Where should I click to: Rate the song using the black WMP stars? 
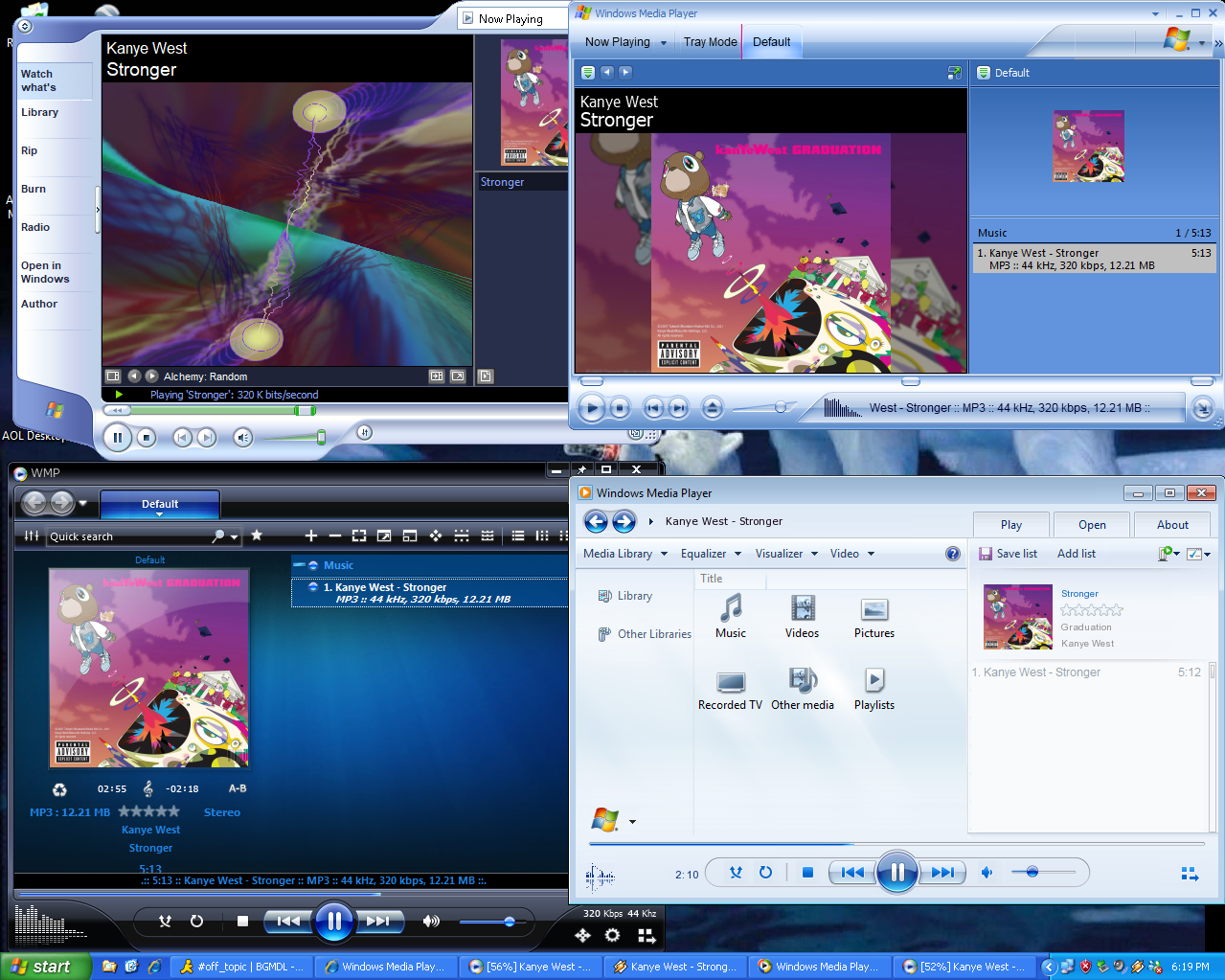click(148, 811)
